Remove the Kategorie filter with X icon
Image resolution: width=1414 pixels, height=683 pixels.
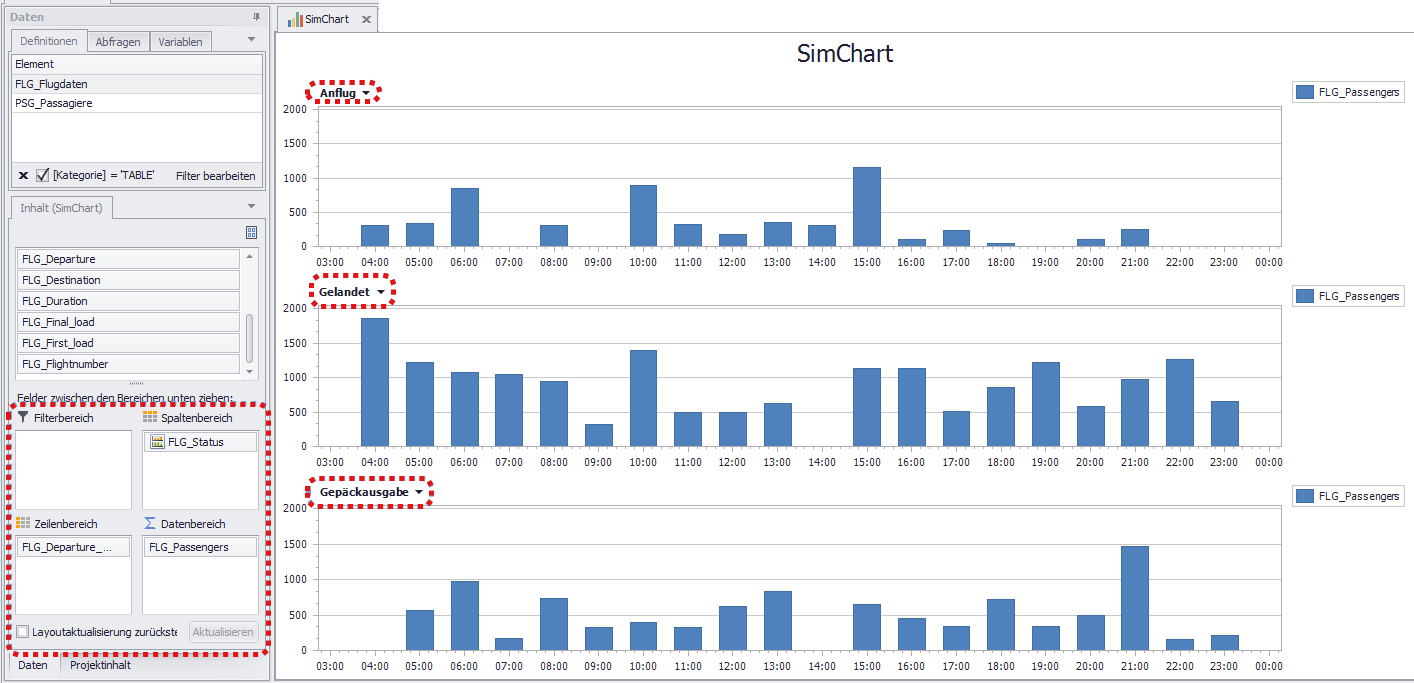point(24,175)
